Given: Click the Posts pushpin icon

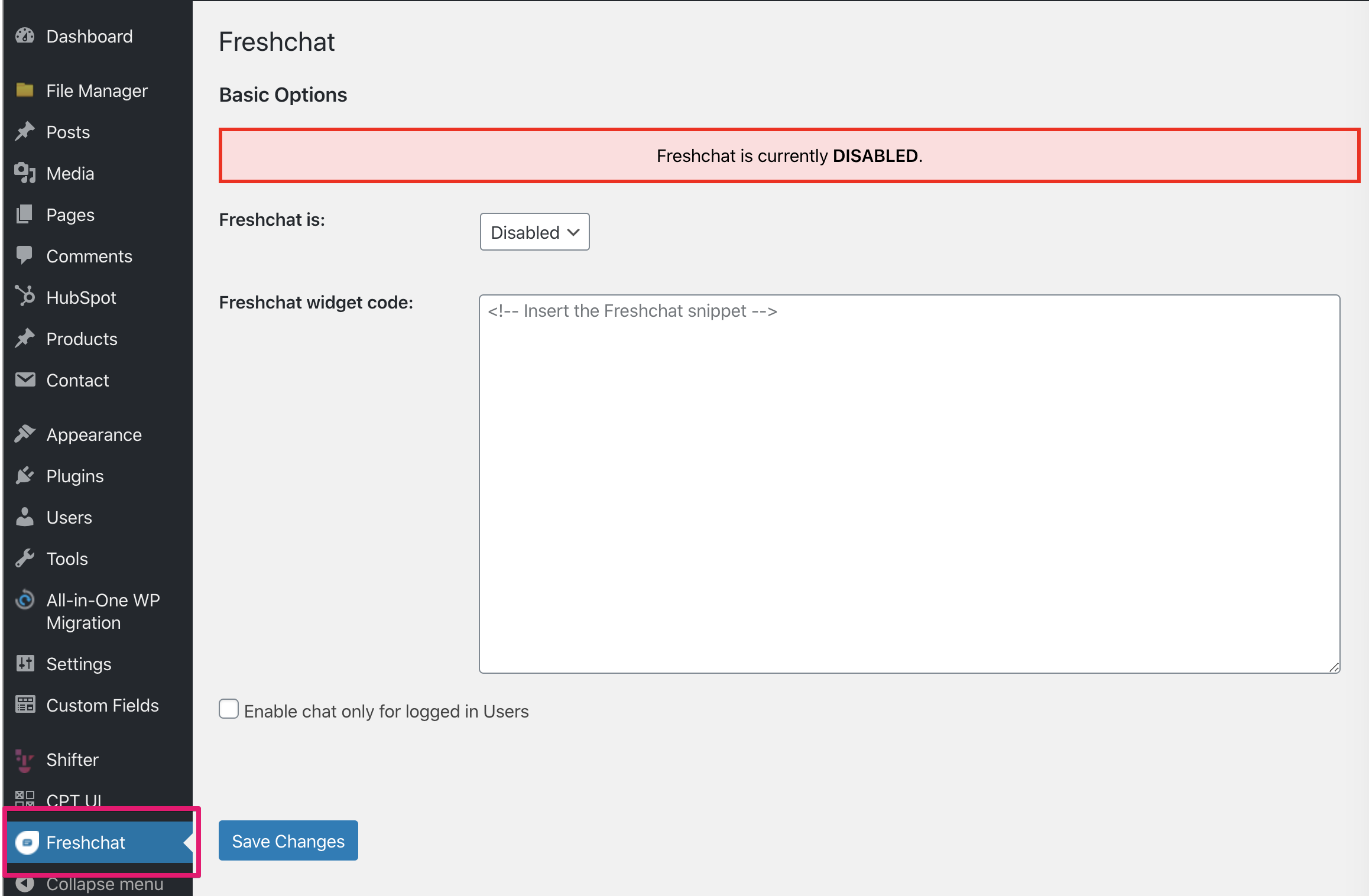Looking at the screenshot, I should pyautogui.click(x=25, y=131).
